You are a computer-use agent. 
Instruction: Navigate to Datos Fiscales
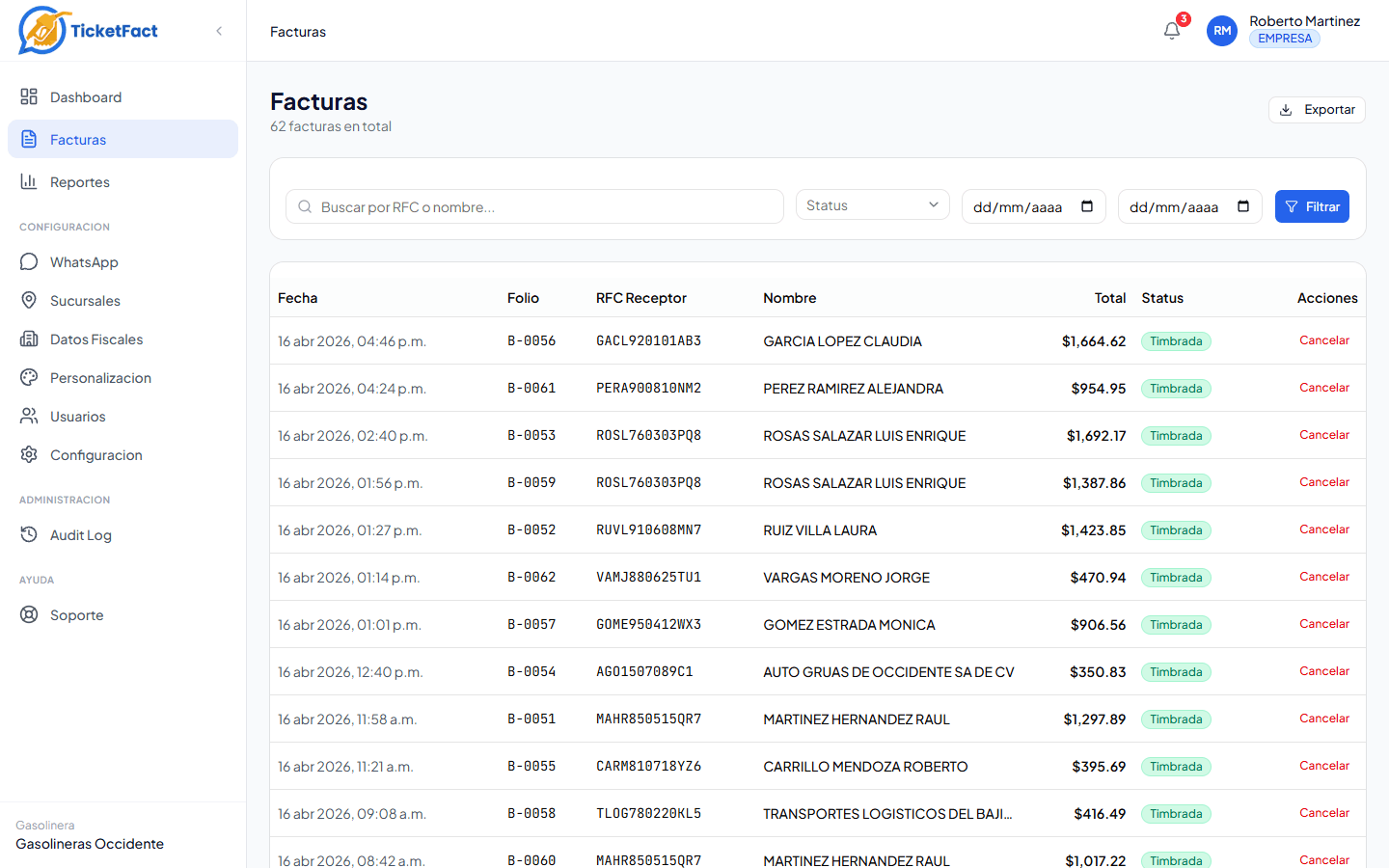click(96, 339)
